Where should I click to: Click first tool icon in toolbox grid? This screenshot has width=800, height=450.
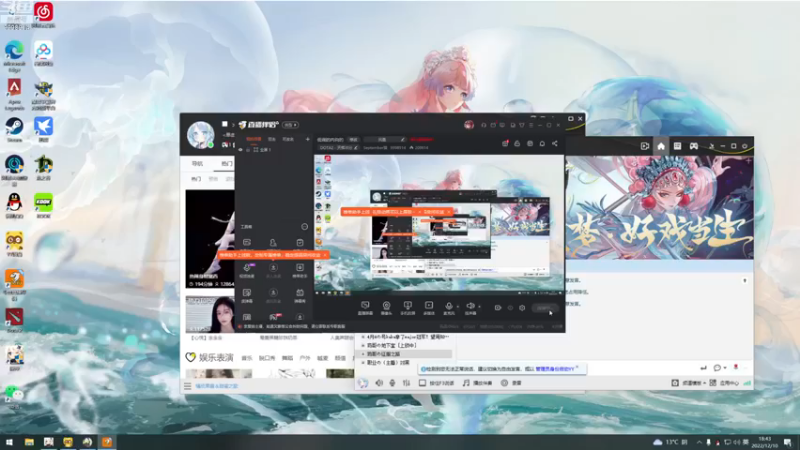pos(247,242)
